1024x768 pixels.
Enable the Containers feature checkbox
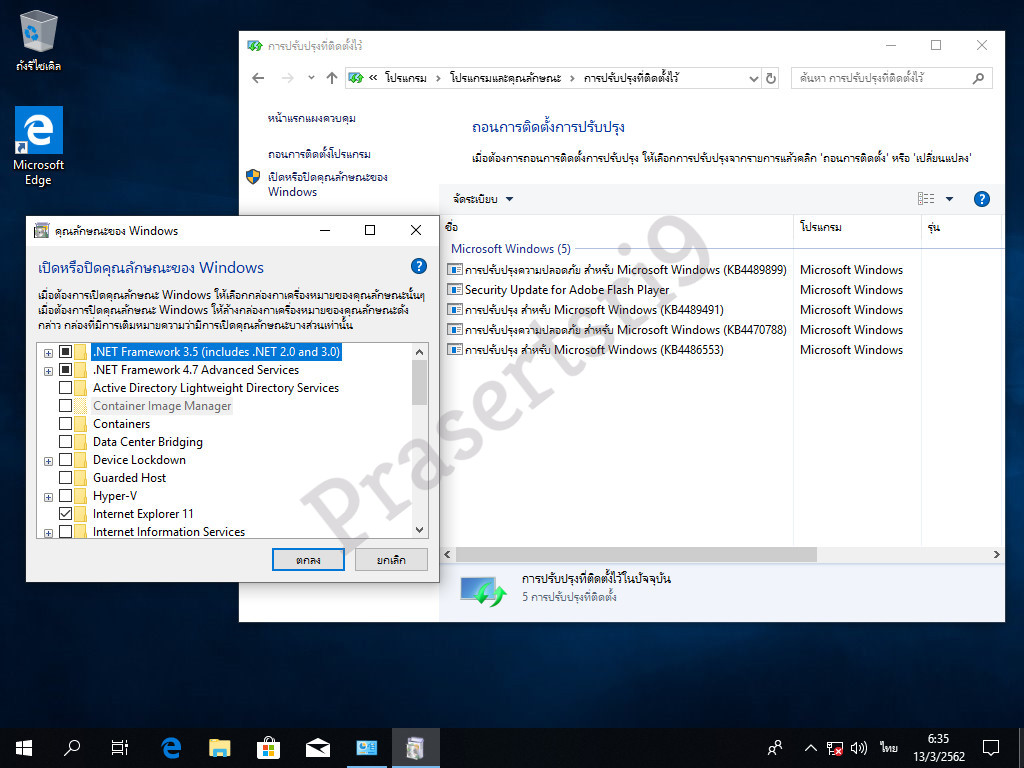pos(65,424)
